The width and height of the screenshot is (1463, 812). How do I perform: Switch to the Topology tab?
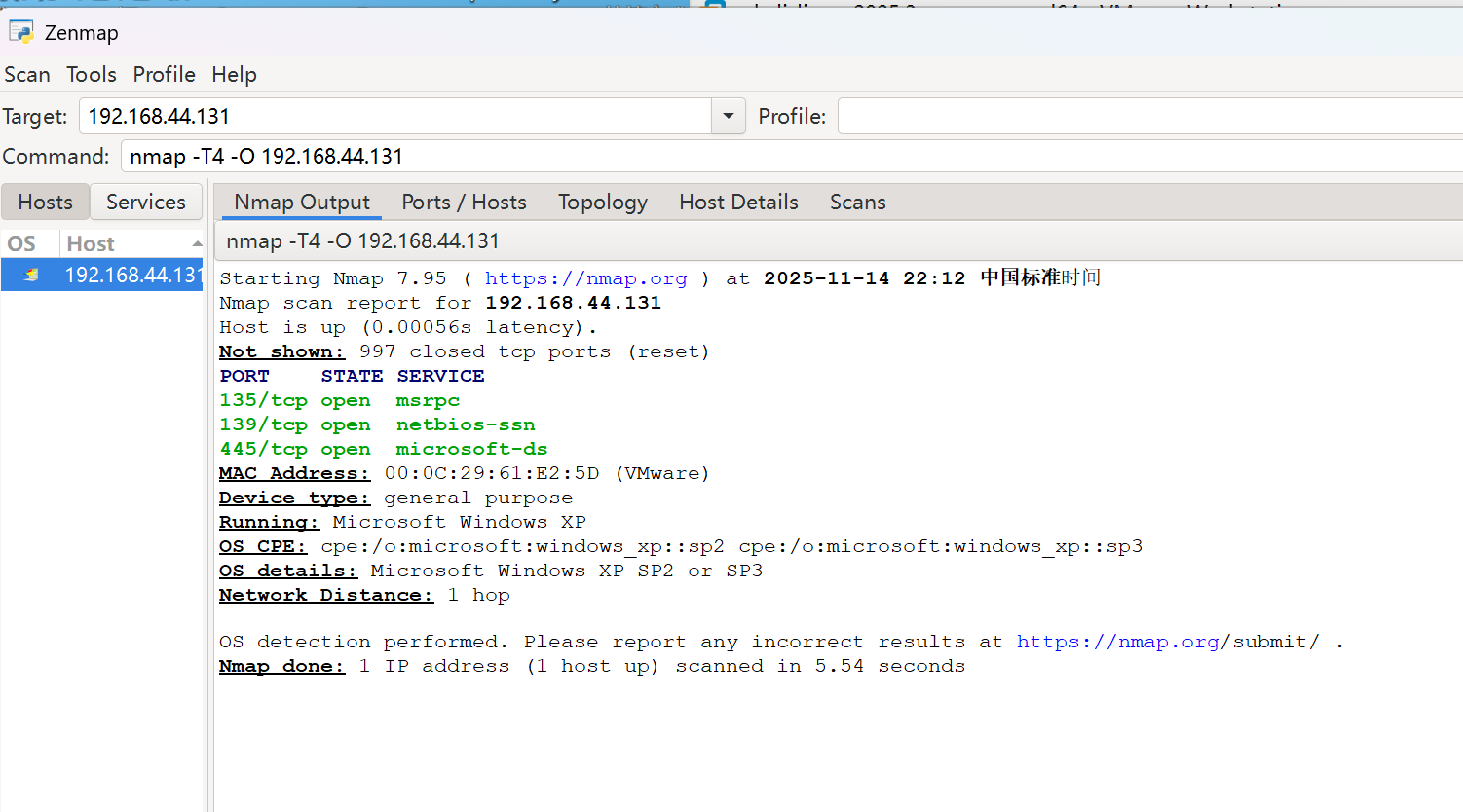(x=603, y=202)
